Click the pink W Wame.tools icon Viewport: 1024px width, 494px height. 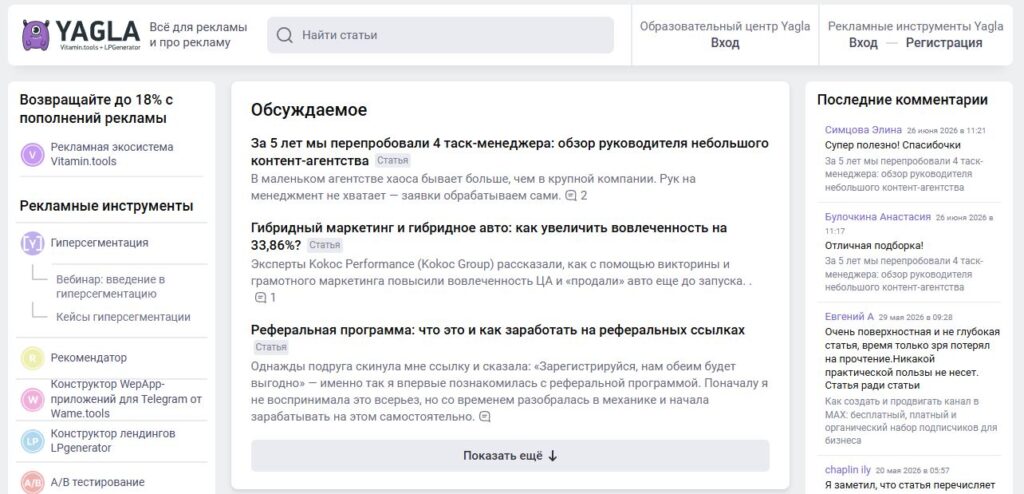tap(32, 399)
